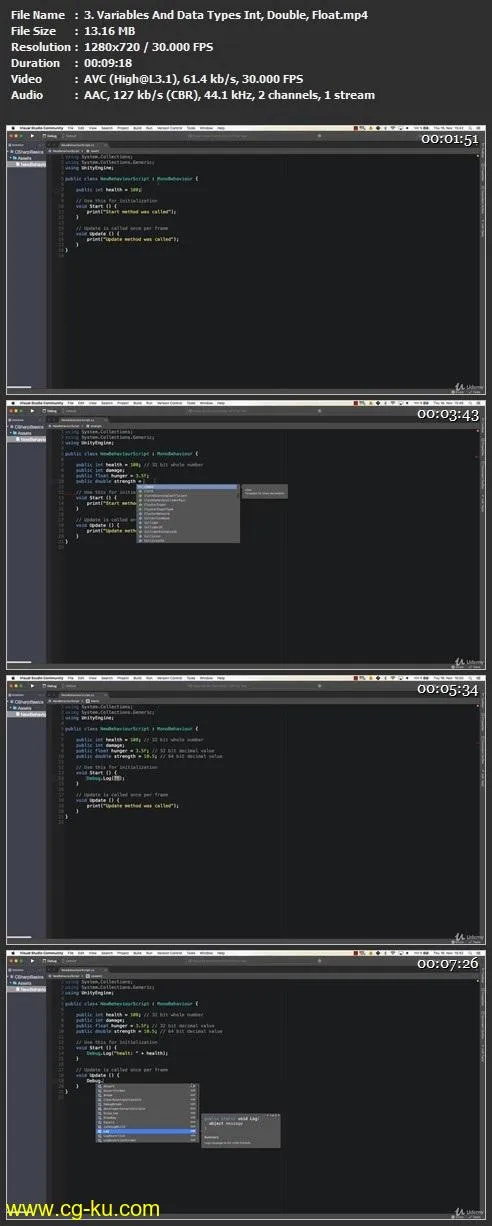
Task: Select NewBehaviourScript.cs tab in the 00:03:43 frame
Action: [x=78, y=419]
